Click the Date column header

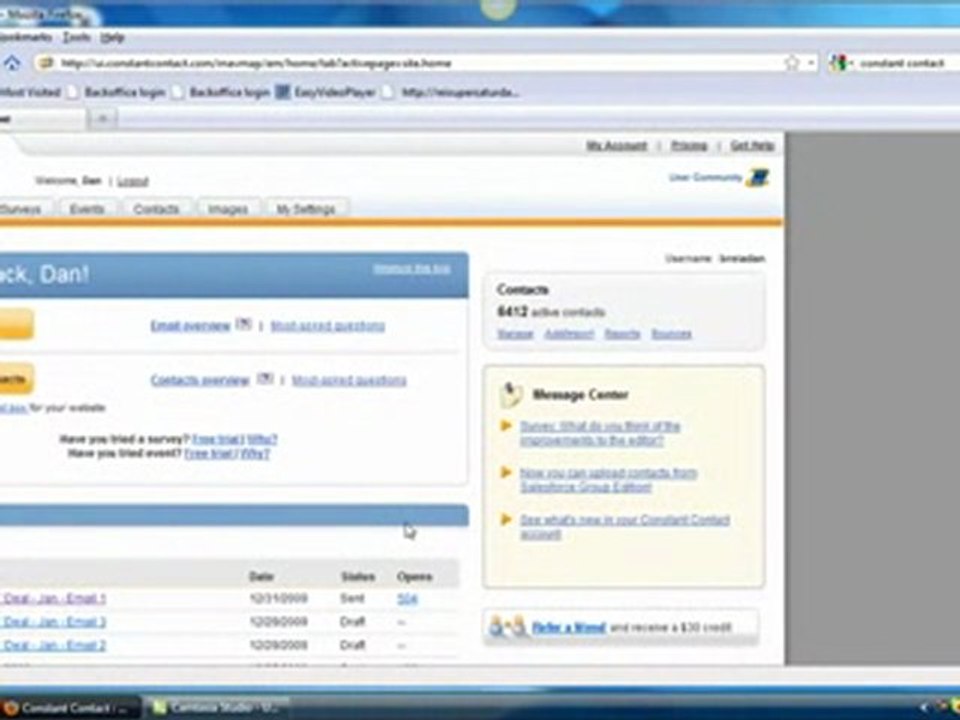pyautogui.click(x=261, y=576)
